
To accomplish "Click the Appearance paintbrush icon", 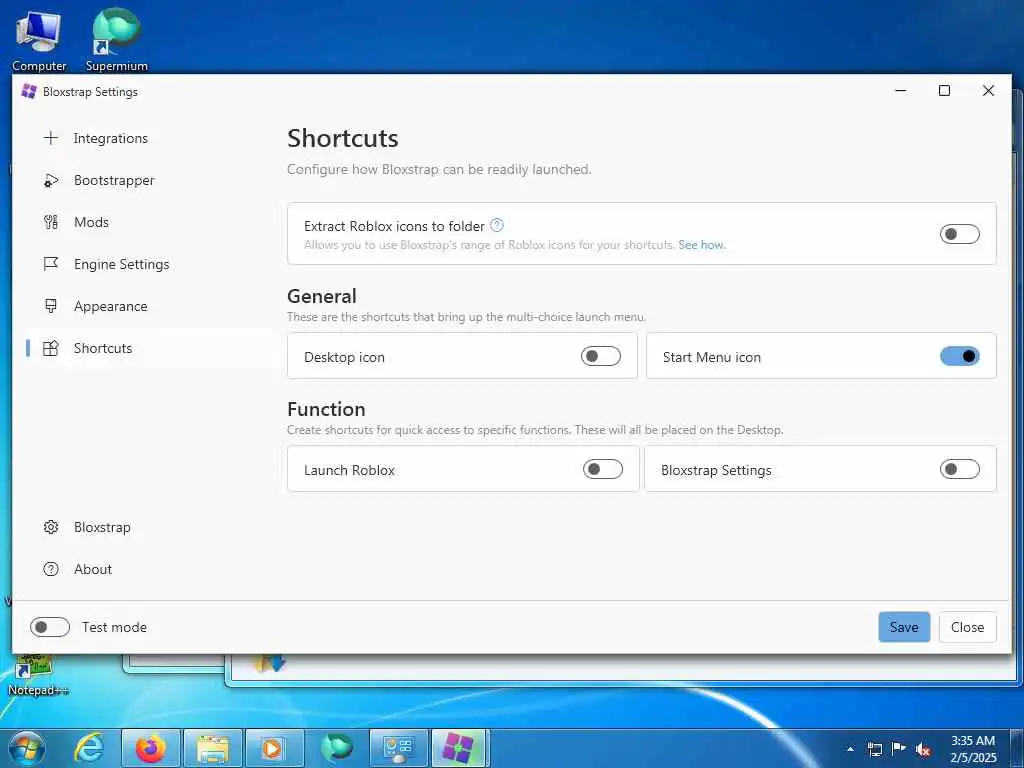I will (x=51, y=306).
